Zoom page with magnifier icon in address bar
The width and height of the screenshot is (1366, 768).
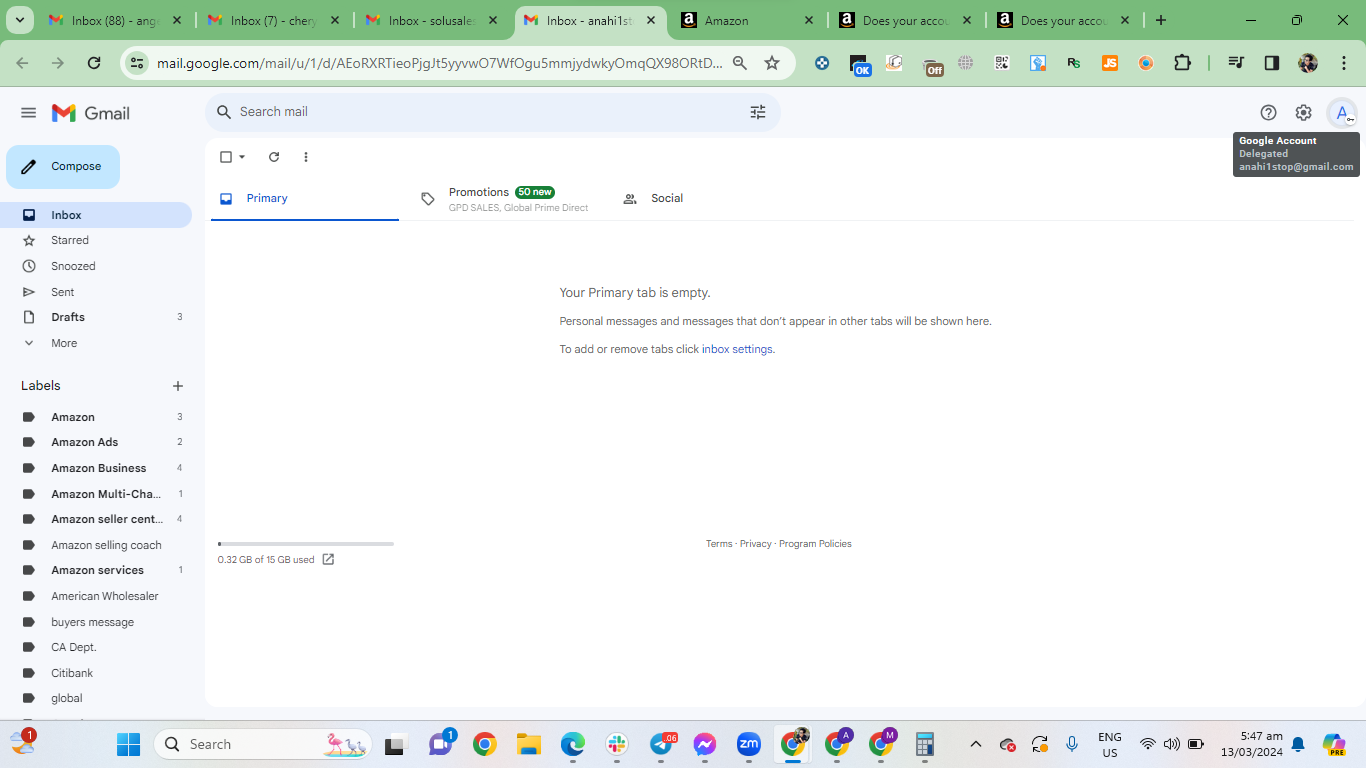[740, 63]
